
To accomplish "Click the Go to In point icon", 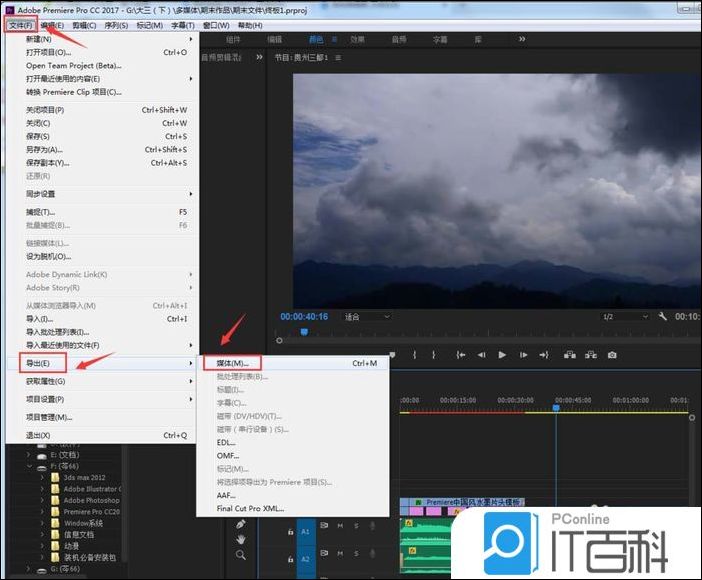I will pos(460,355).
